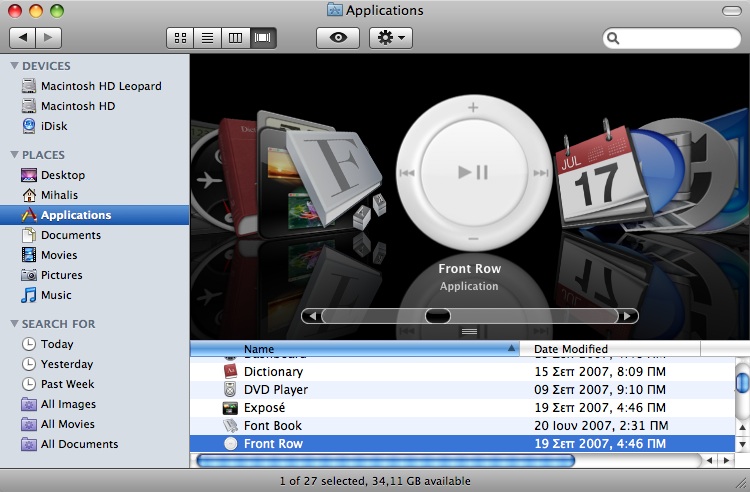The width and height of the screenshot is (750, 492).
Task: Click the DVD Player list icon
Action: 230,390
